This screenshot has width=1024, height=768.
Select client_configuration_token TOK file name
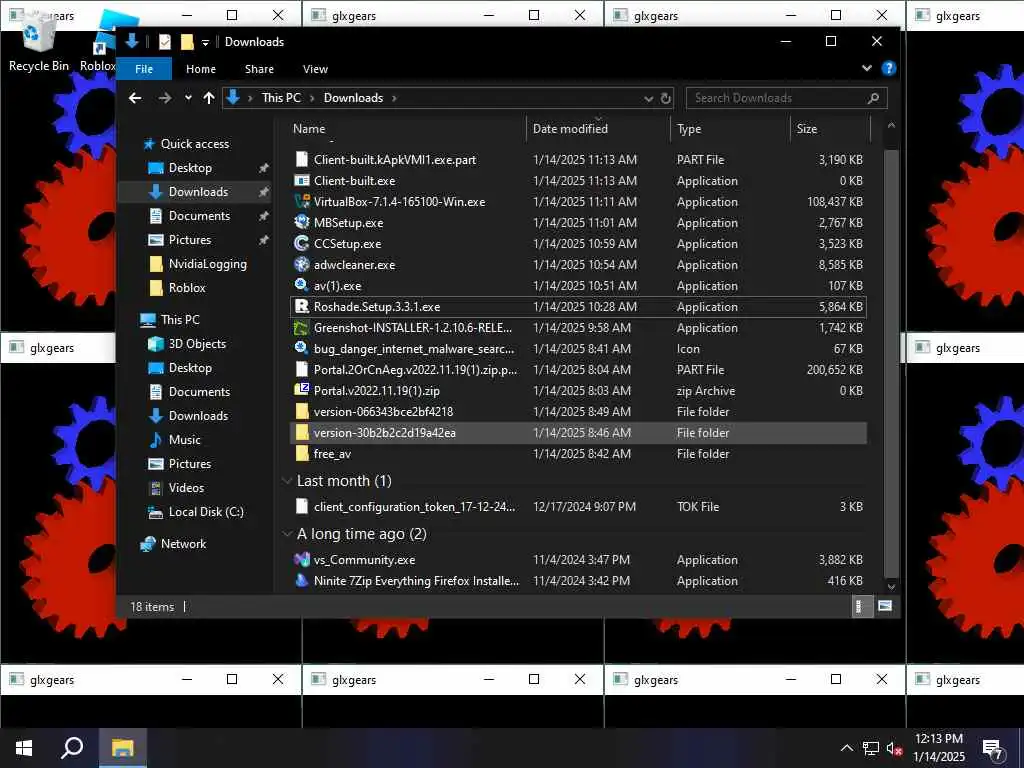[x=414, y=507]
